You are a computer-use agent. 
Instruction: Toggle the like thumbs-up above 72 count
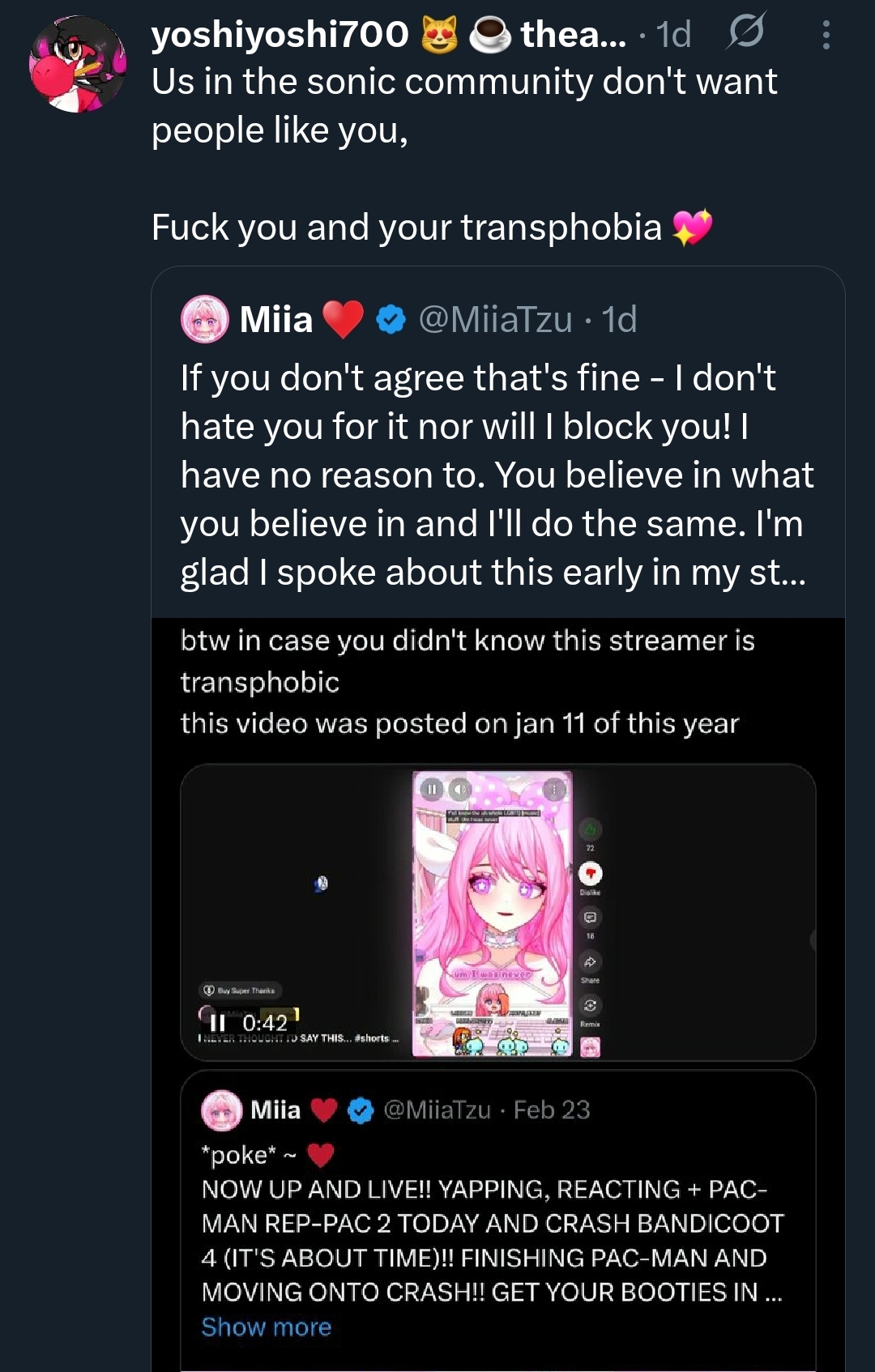coord(590,829)
